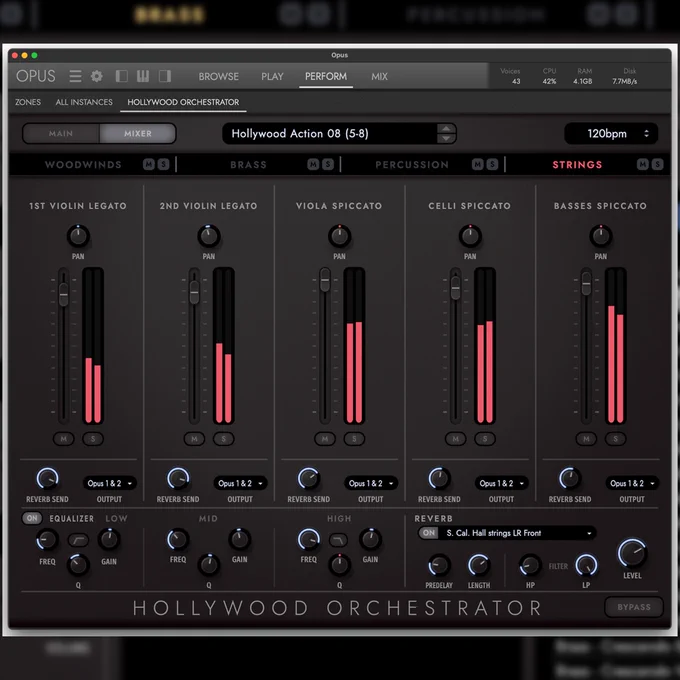Click the reverb LENGTH knob
Screen dimensions: 680x680
pos(479,565)
